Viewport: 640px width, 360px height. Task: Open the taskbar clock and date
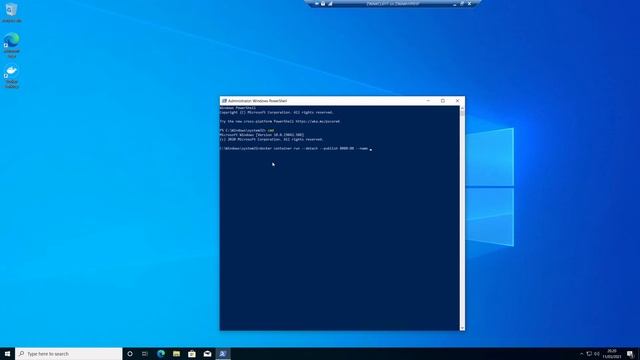tap(612, 353)
